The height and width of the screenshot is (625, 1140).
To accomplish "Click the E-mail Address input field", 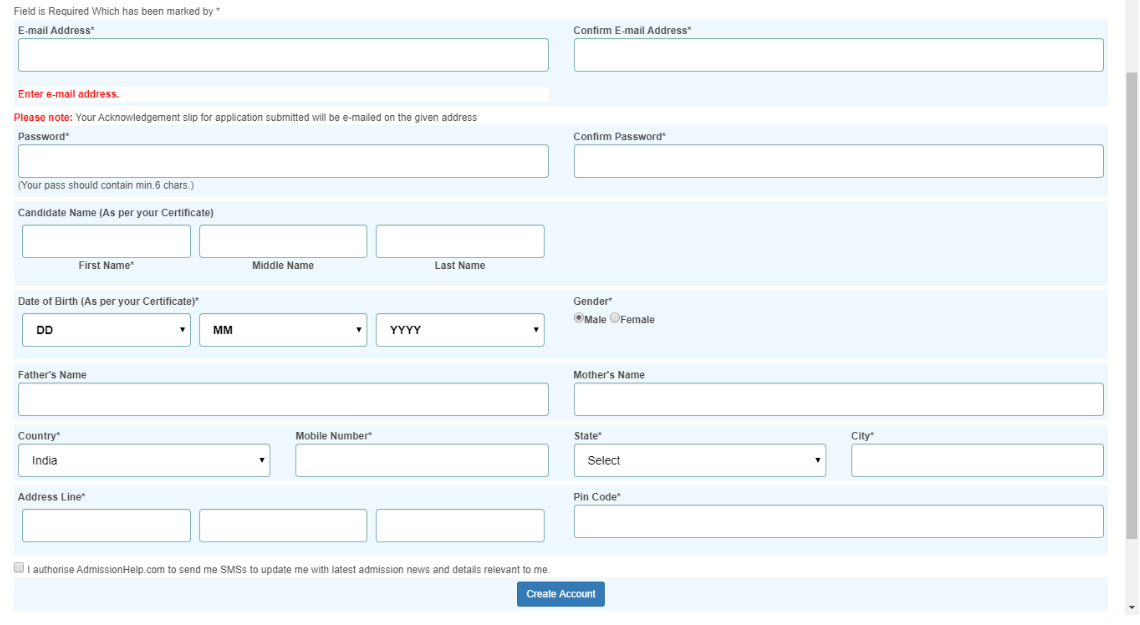I will [283, 55].
